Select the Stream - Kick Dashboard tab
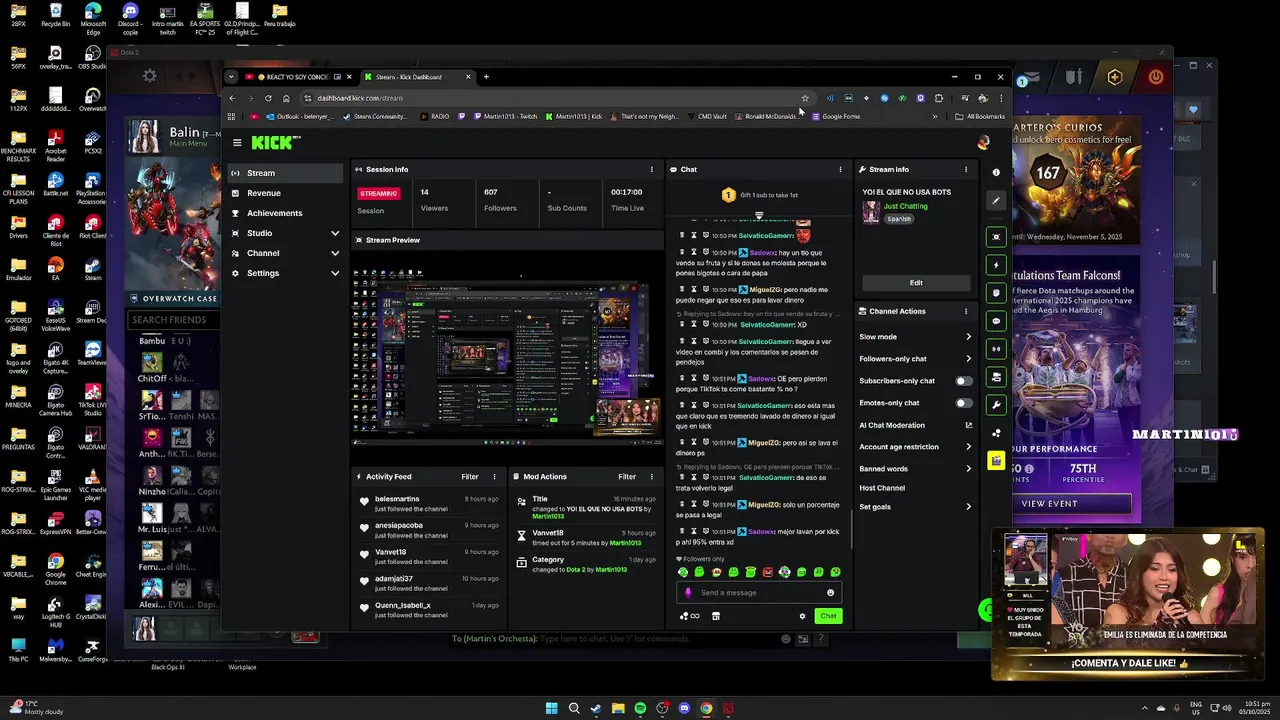 click(417, 77)
